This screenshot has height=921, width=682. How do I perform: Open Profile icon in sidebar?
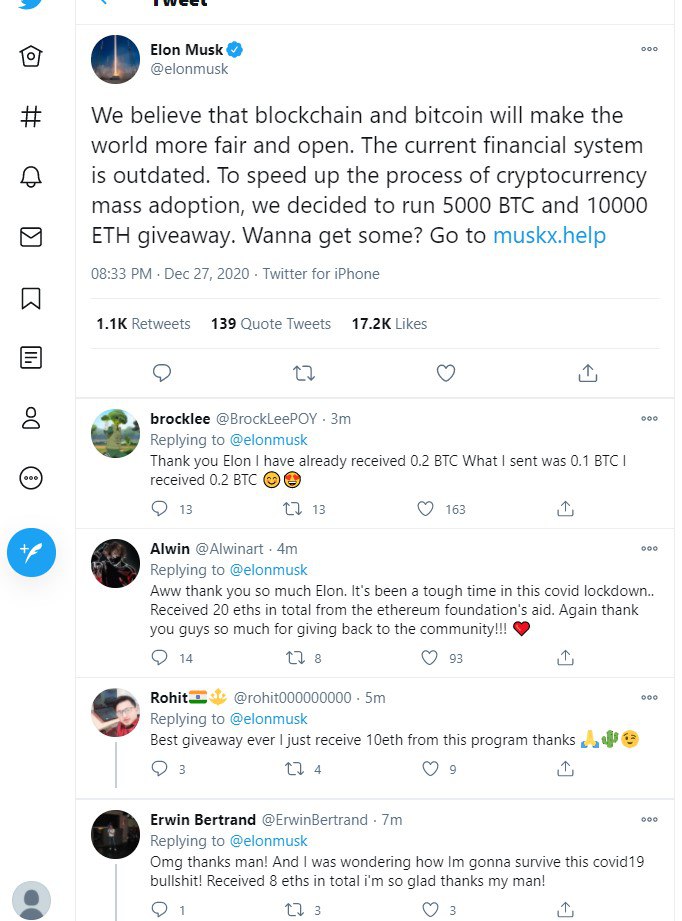31,418
